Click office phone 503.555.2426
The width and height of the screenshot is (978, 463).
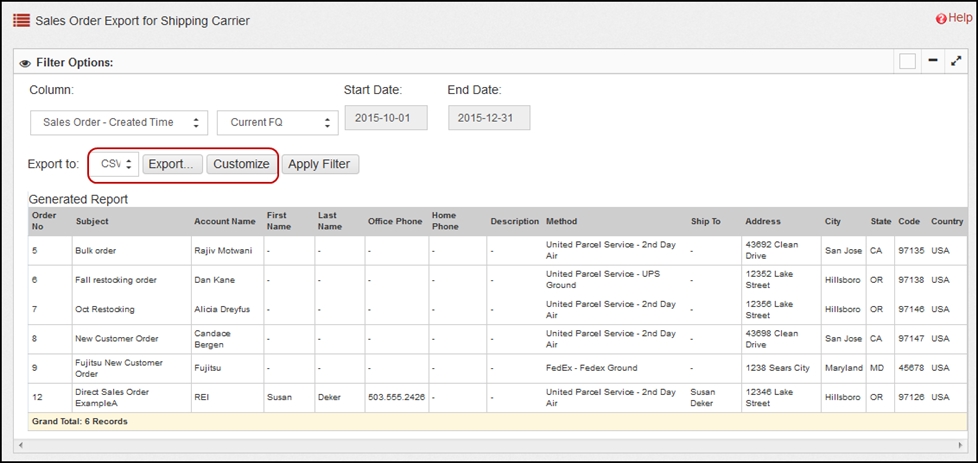point(396,397)
